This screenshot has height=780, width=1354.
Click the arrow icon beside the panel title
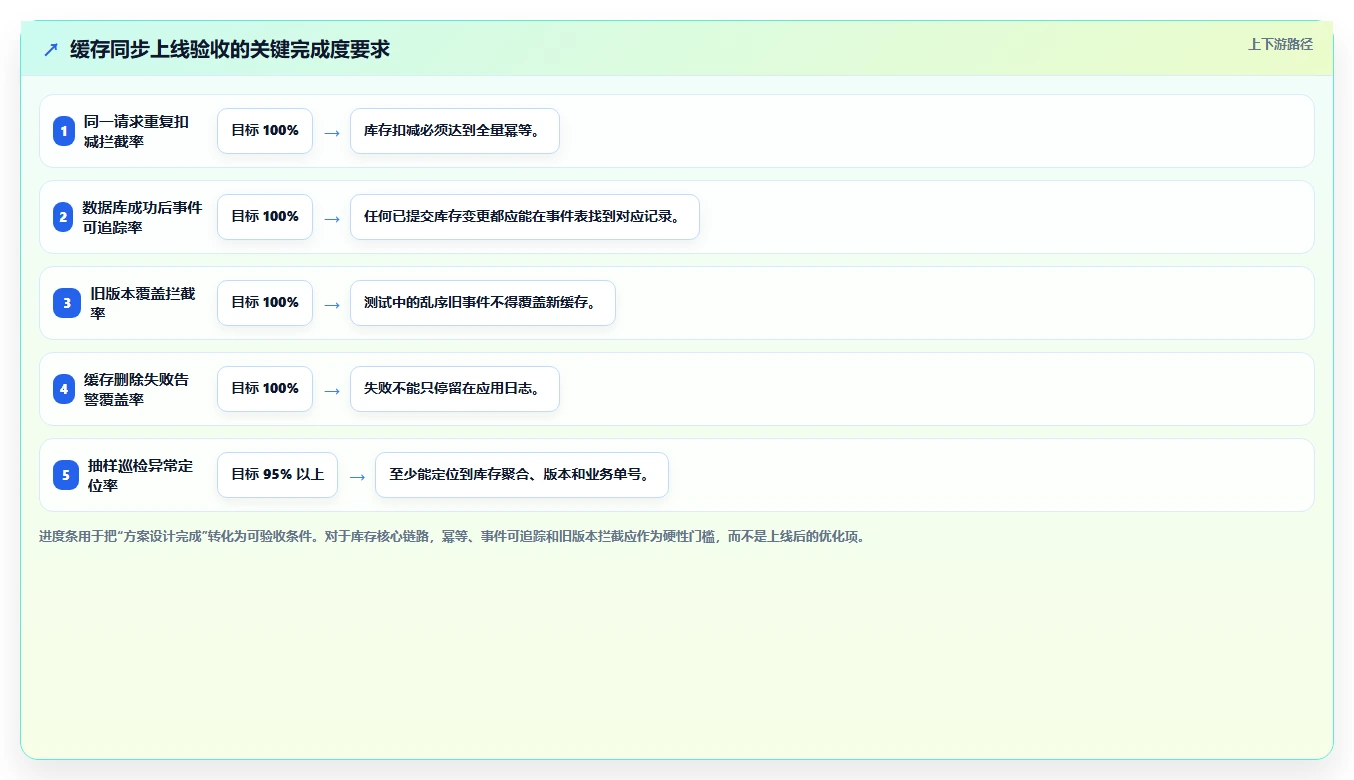(x=51, y=50)
